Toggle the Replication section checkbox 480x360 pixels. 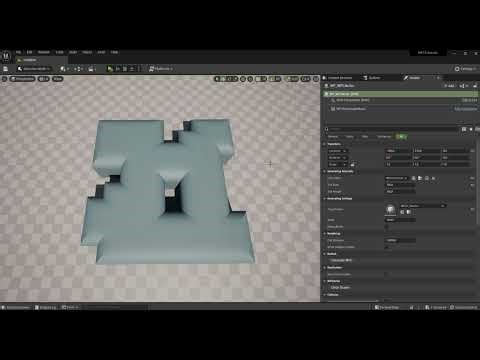coord(387,274)
